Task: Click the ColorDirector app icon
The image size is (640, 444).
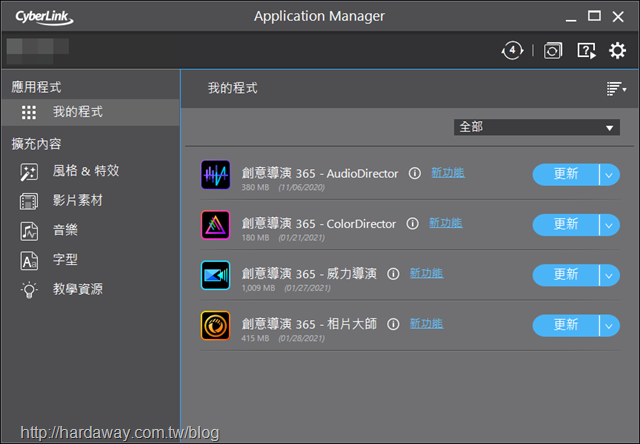Action: (x=216, y=225)
